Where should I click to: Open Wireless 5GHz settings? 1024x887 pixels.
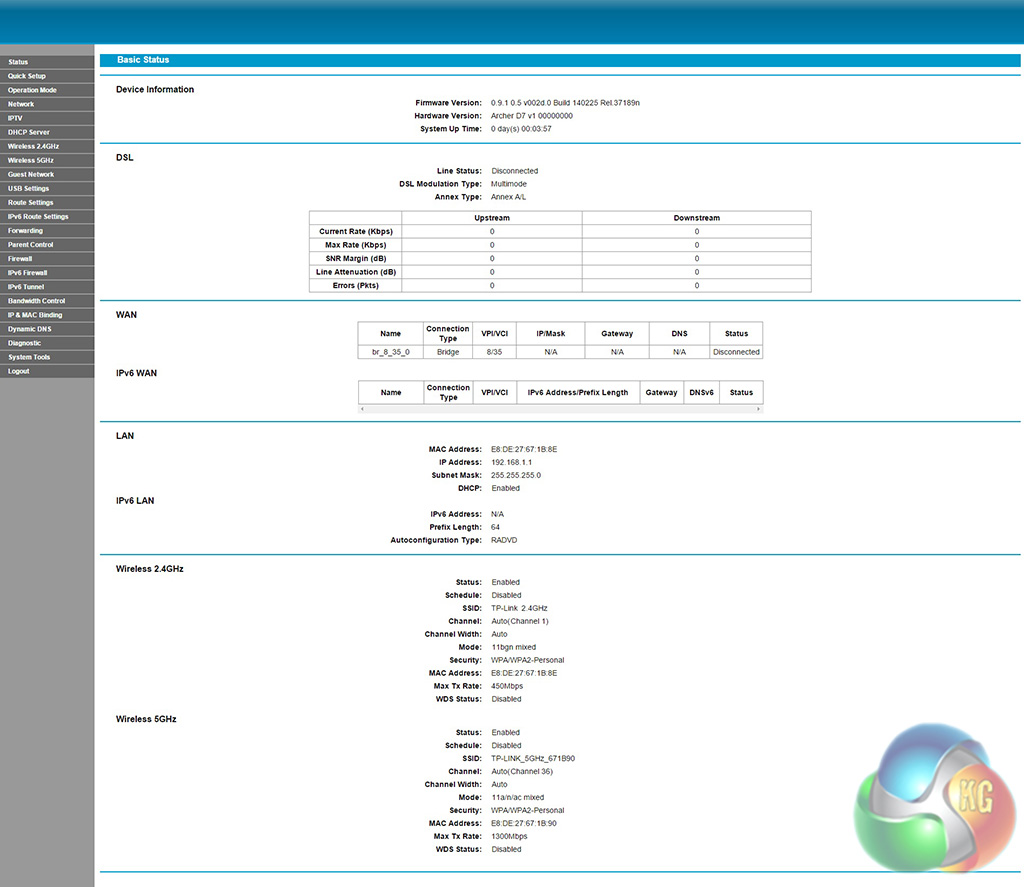[31, 160]
